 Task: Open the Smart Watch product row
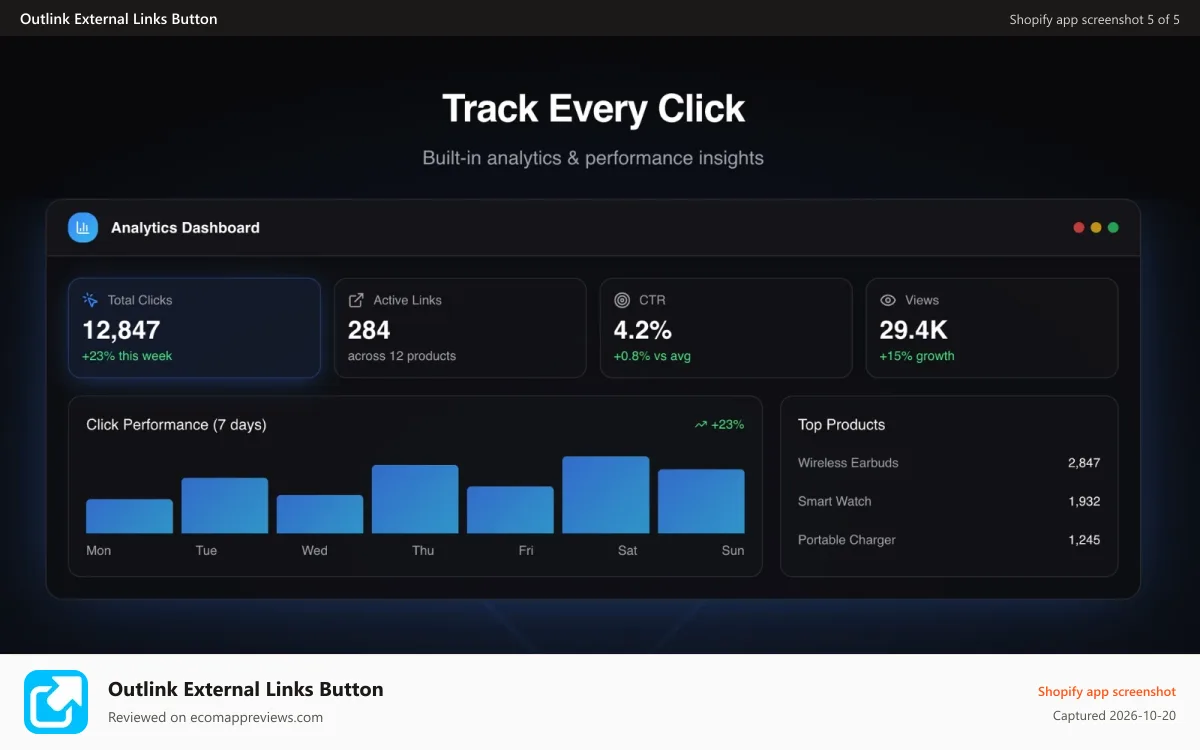(949, 501)
